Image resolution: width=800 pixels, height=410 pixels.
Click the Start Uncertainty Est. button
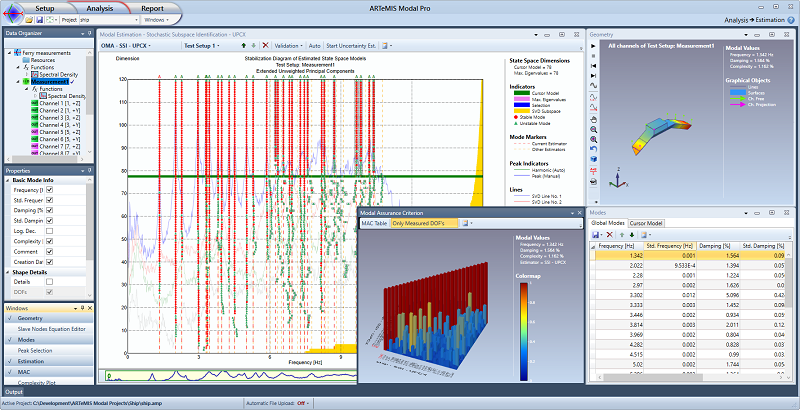click(x=350, y=45)
